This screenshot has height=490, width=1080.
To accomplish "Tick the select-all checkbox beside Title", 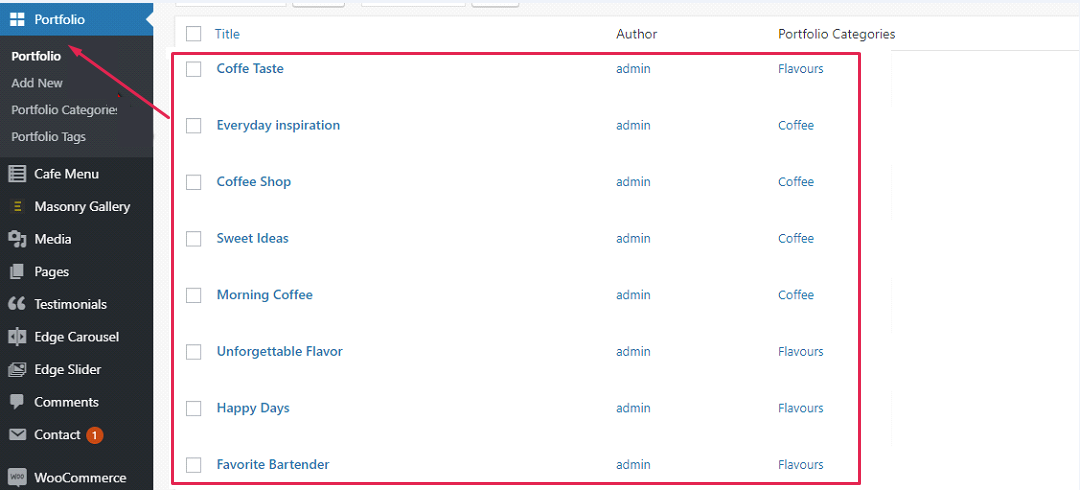I will [x=194, y=34].
